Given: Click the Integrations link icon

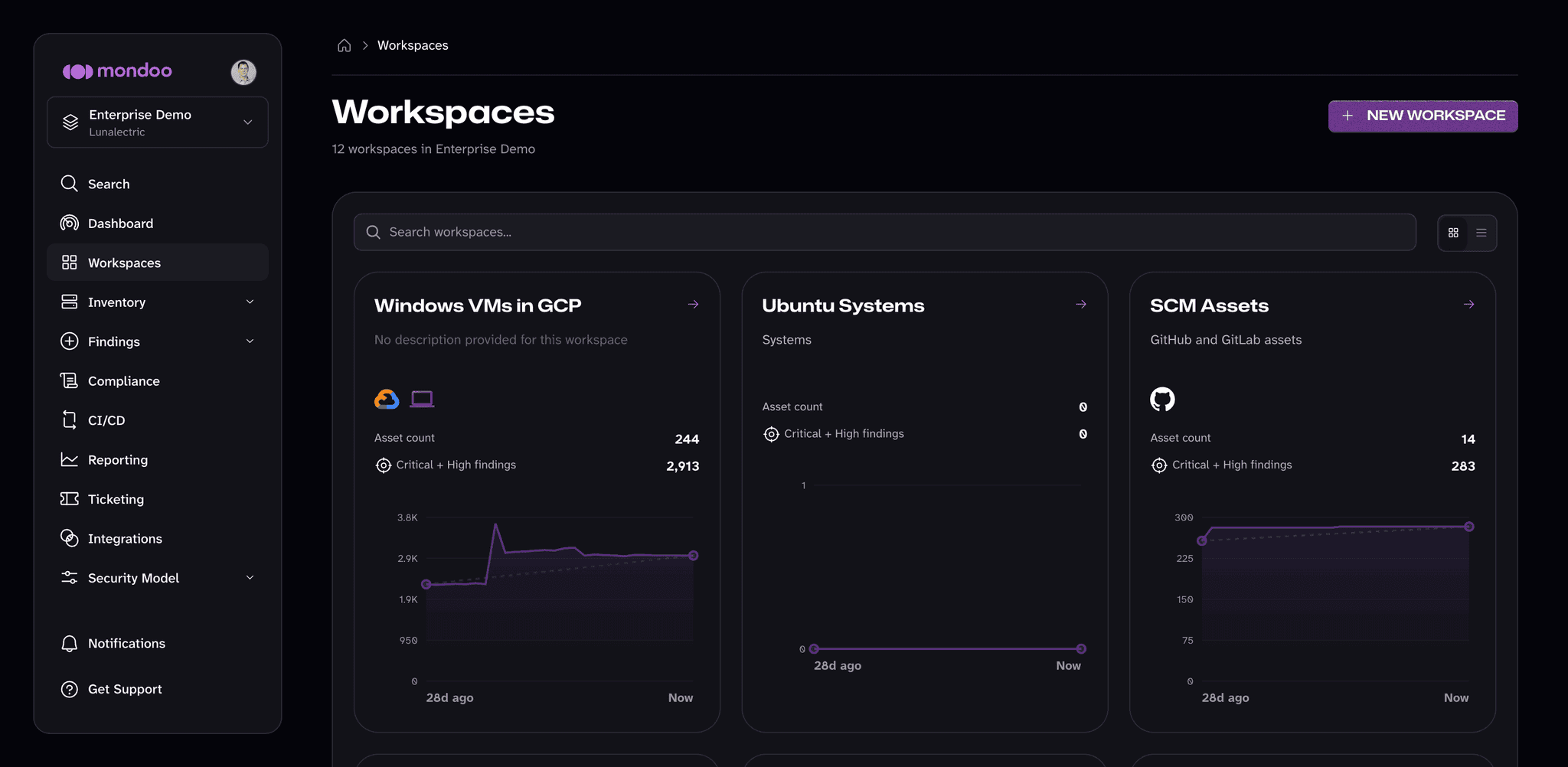Looking at the screenshot, I should tap(69, 538).
